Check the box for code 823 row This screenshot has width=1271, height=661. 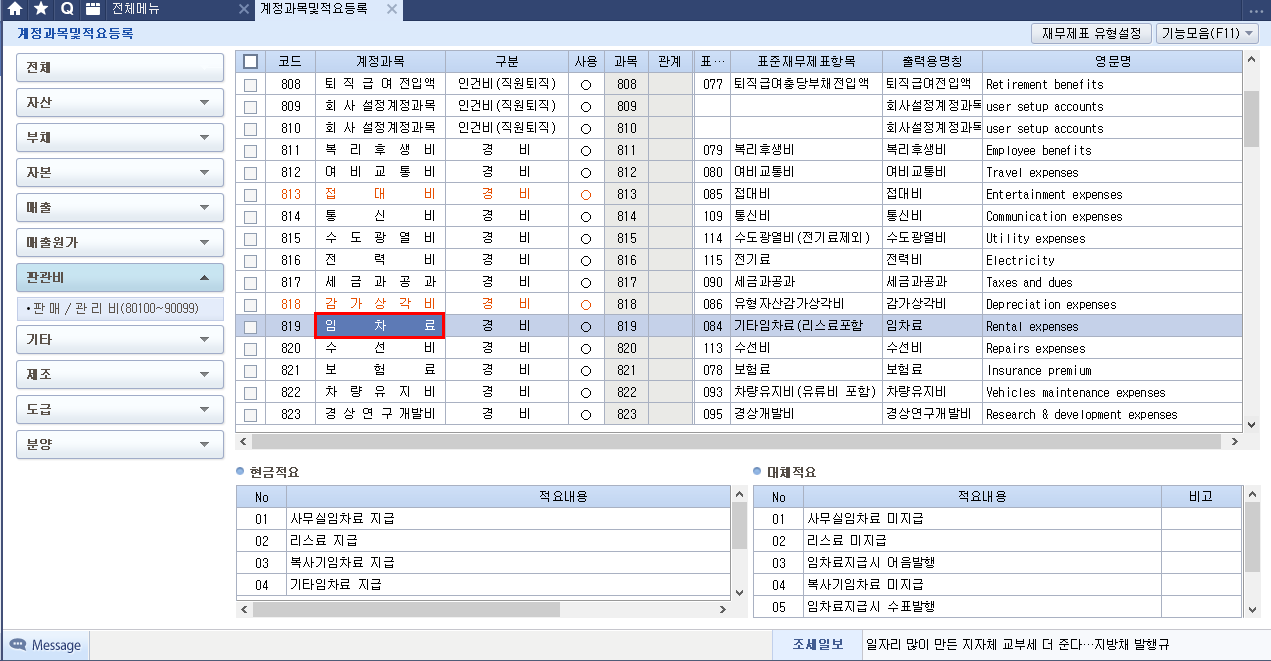click(x=250, y=415)
